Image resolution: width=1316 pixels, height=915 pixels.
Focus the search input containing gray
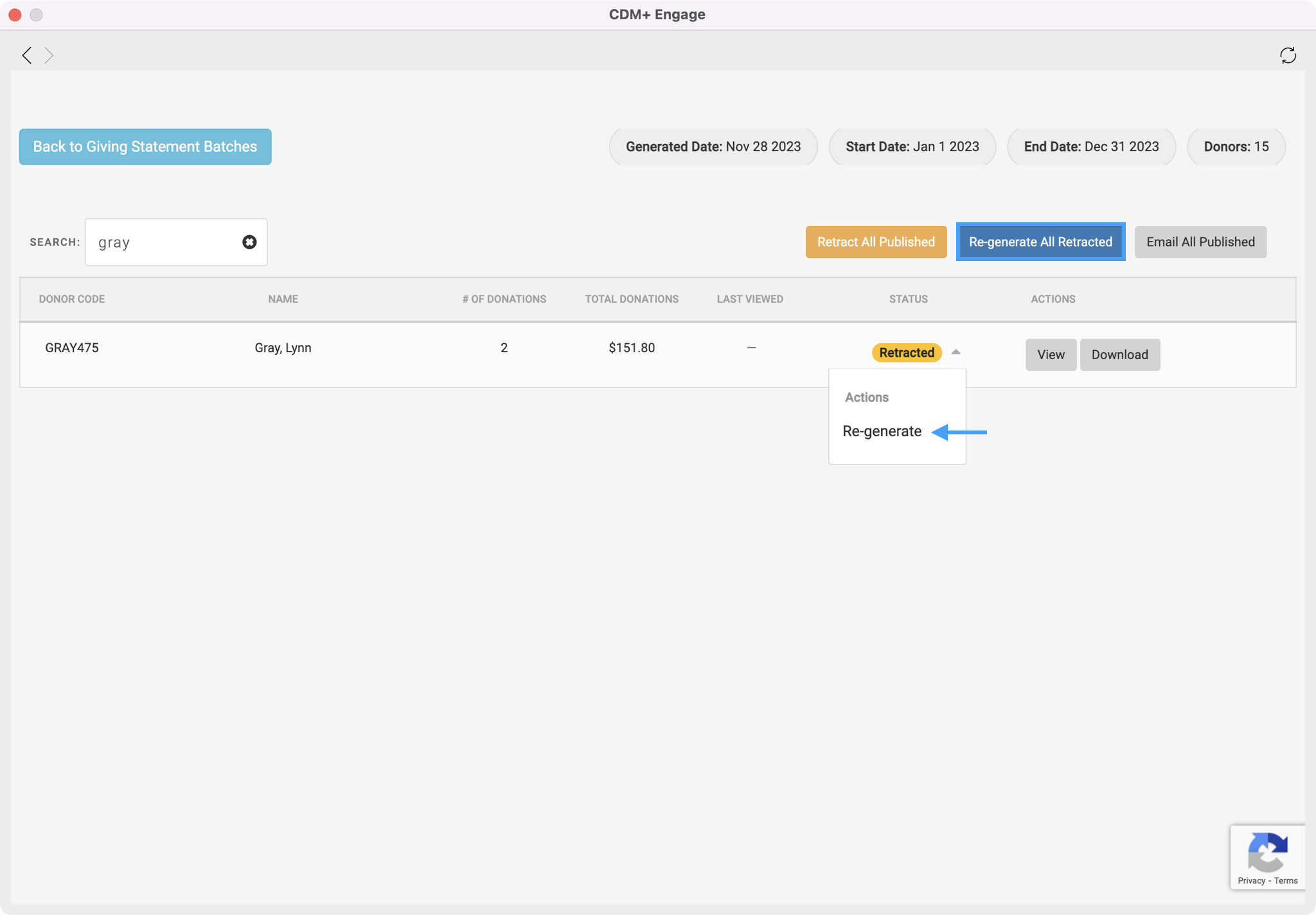[164, 242]
